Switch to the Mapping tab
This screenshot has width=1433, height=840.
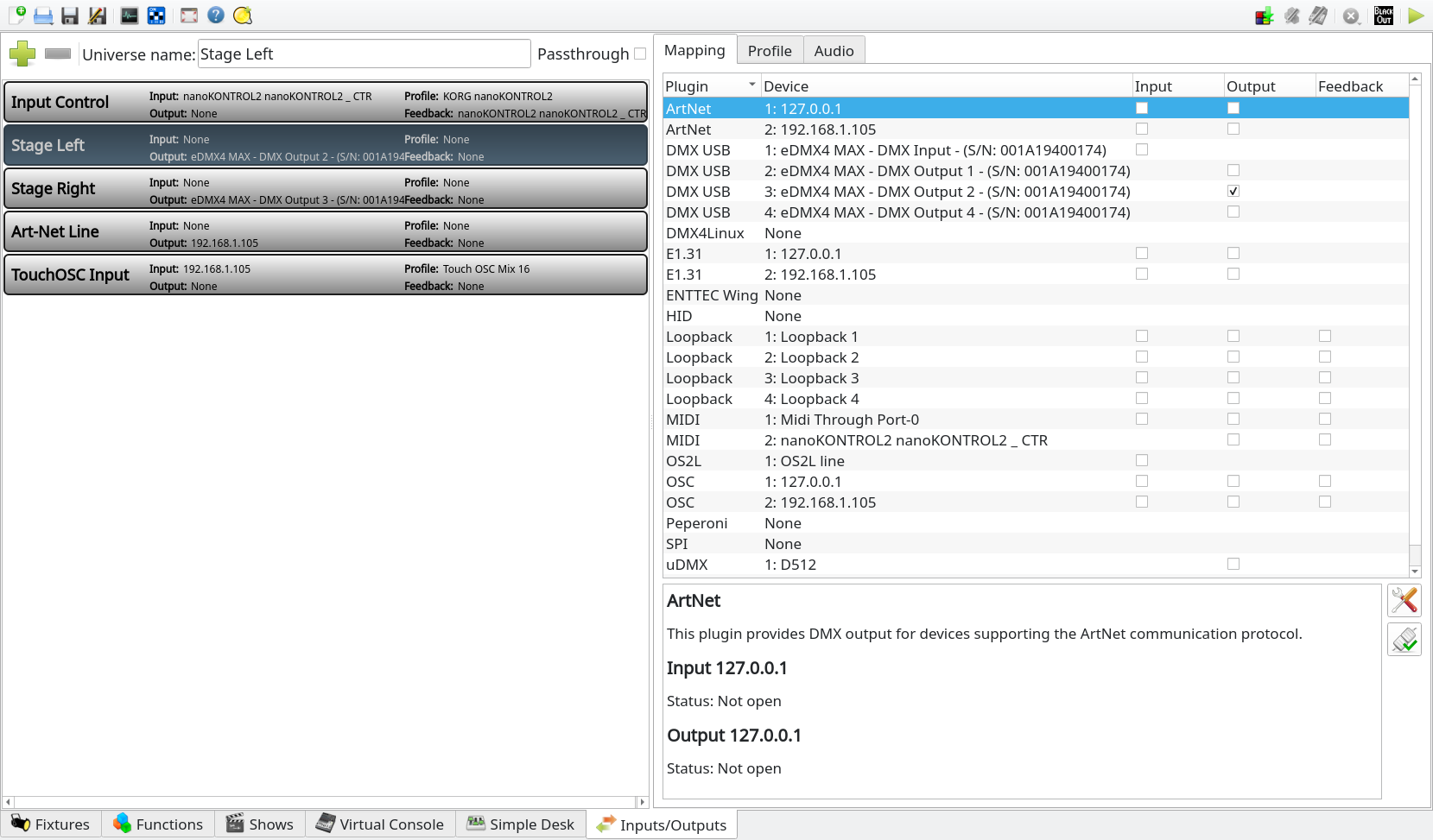coord(694,50)
